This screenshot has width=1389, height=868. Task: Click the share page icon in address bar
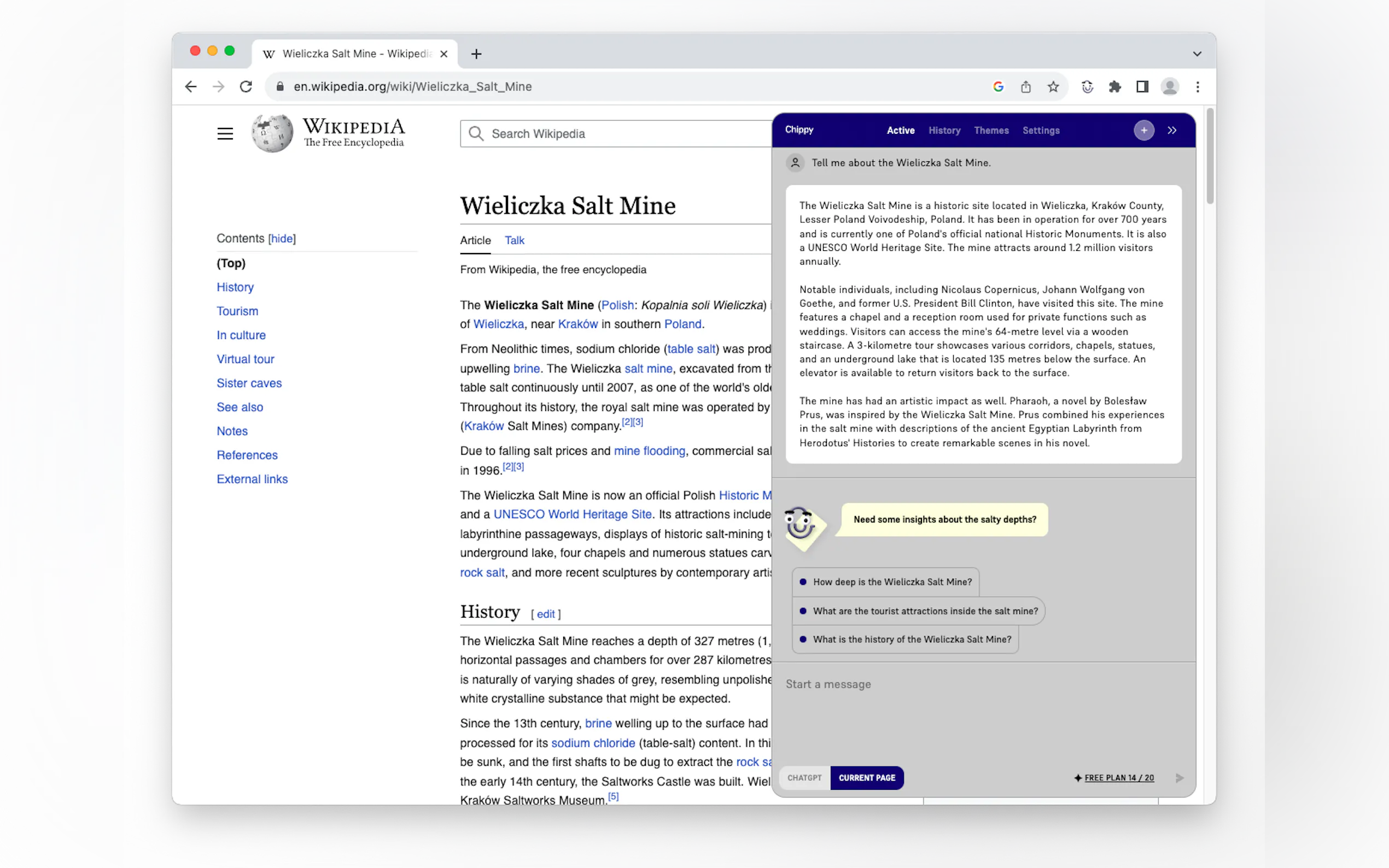tap(1025, 87)
